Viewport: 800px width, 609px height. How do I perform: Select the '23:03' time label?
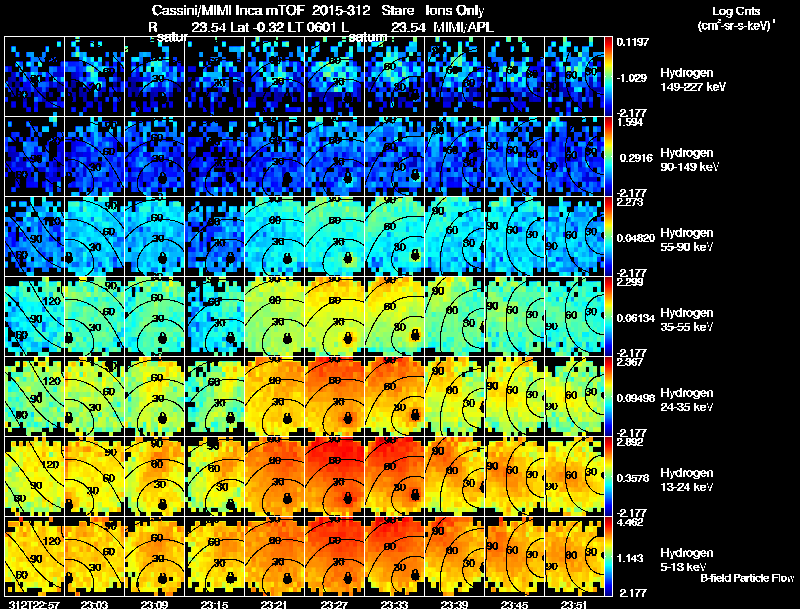point(94,604)
